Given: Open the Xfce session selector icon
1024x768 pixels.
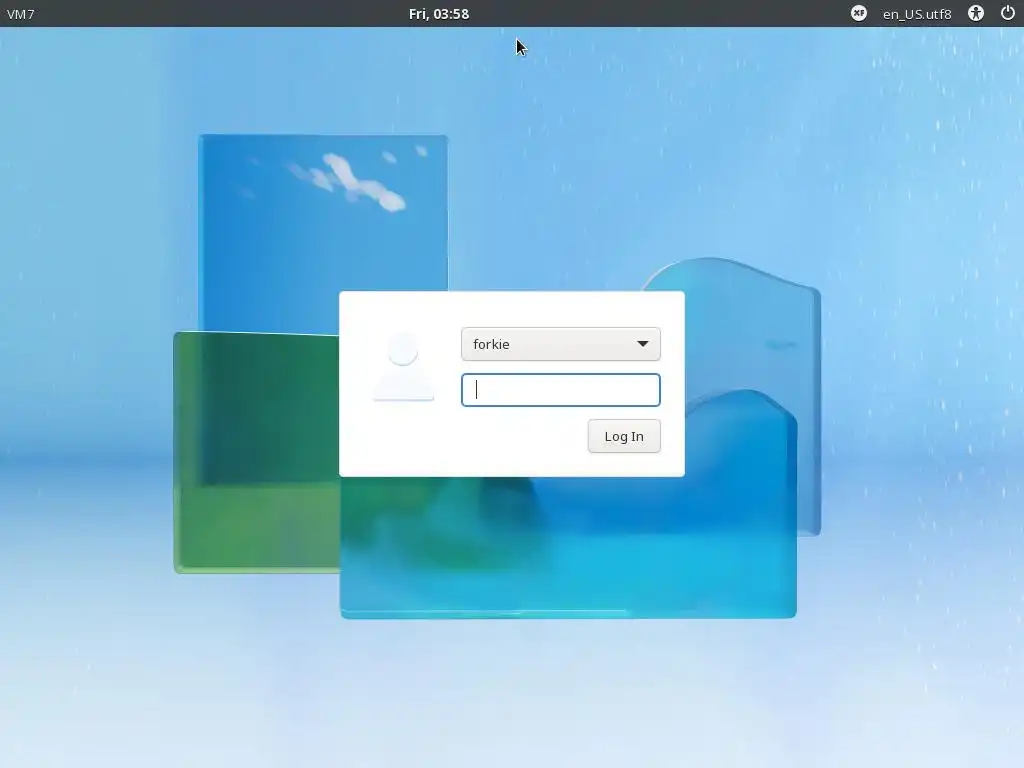Looking at the screenshot, I should coord(859,13).
